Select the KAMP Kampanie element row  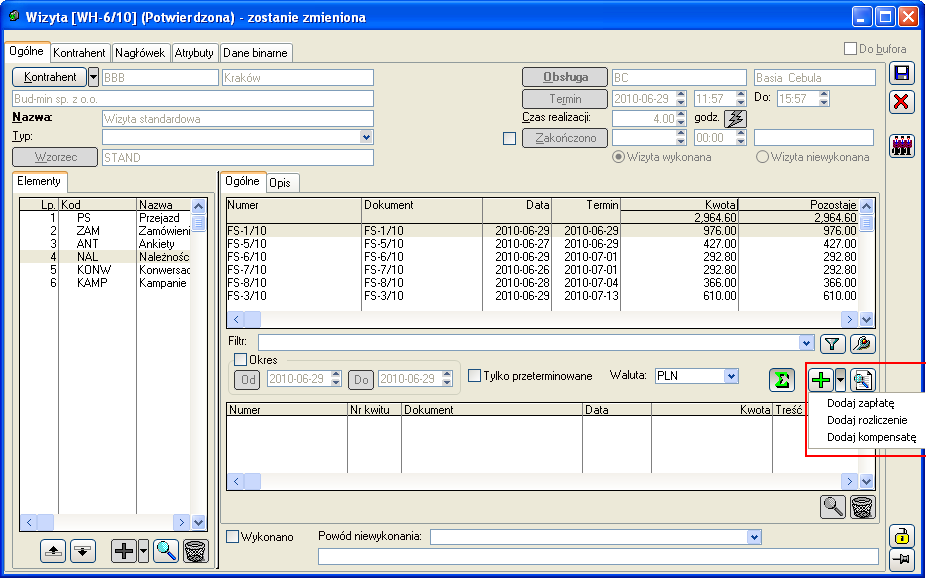click(106, 283)
